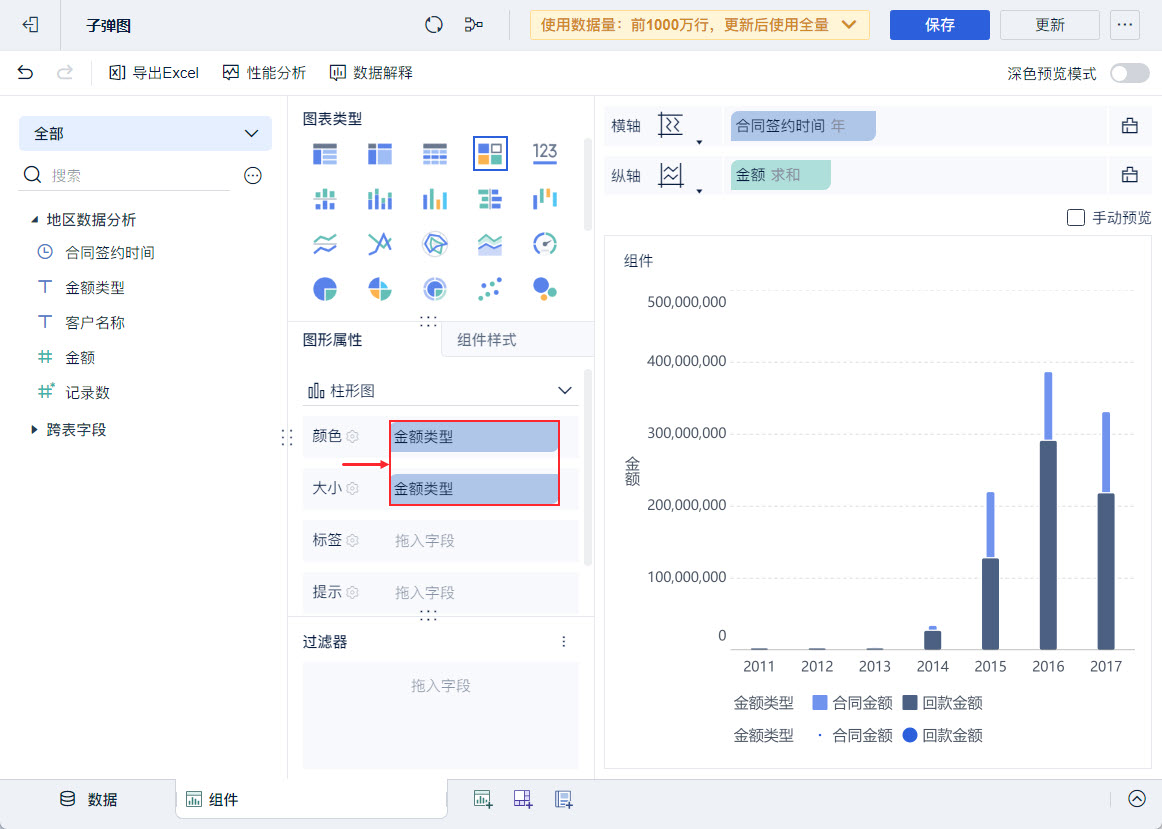
Task: Open more options beside the search box
Action: click(253, 176)
